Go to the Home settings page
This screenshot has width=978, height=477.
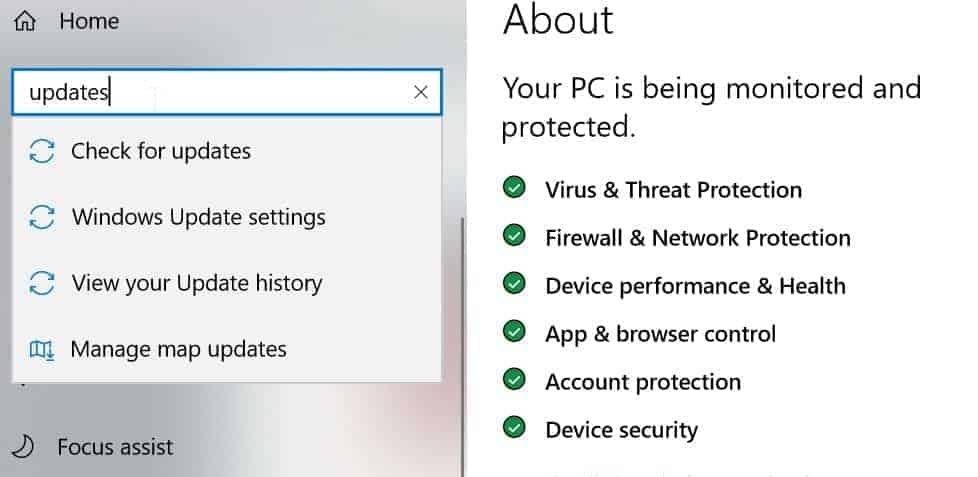89,21
